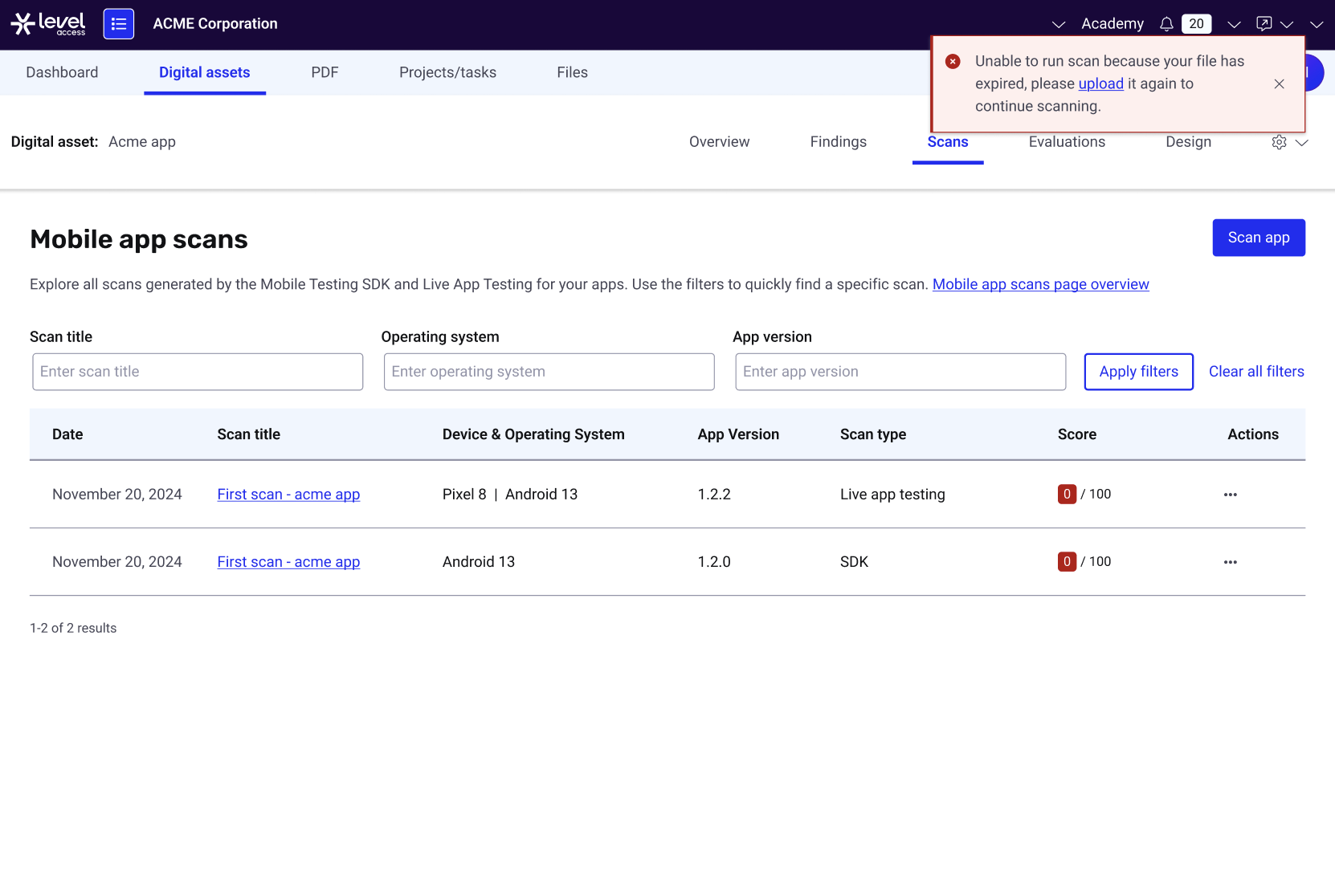Click the red error icon in alert
The height and width of the screenshot is (896, 1335).
click(953, 61)
